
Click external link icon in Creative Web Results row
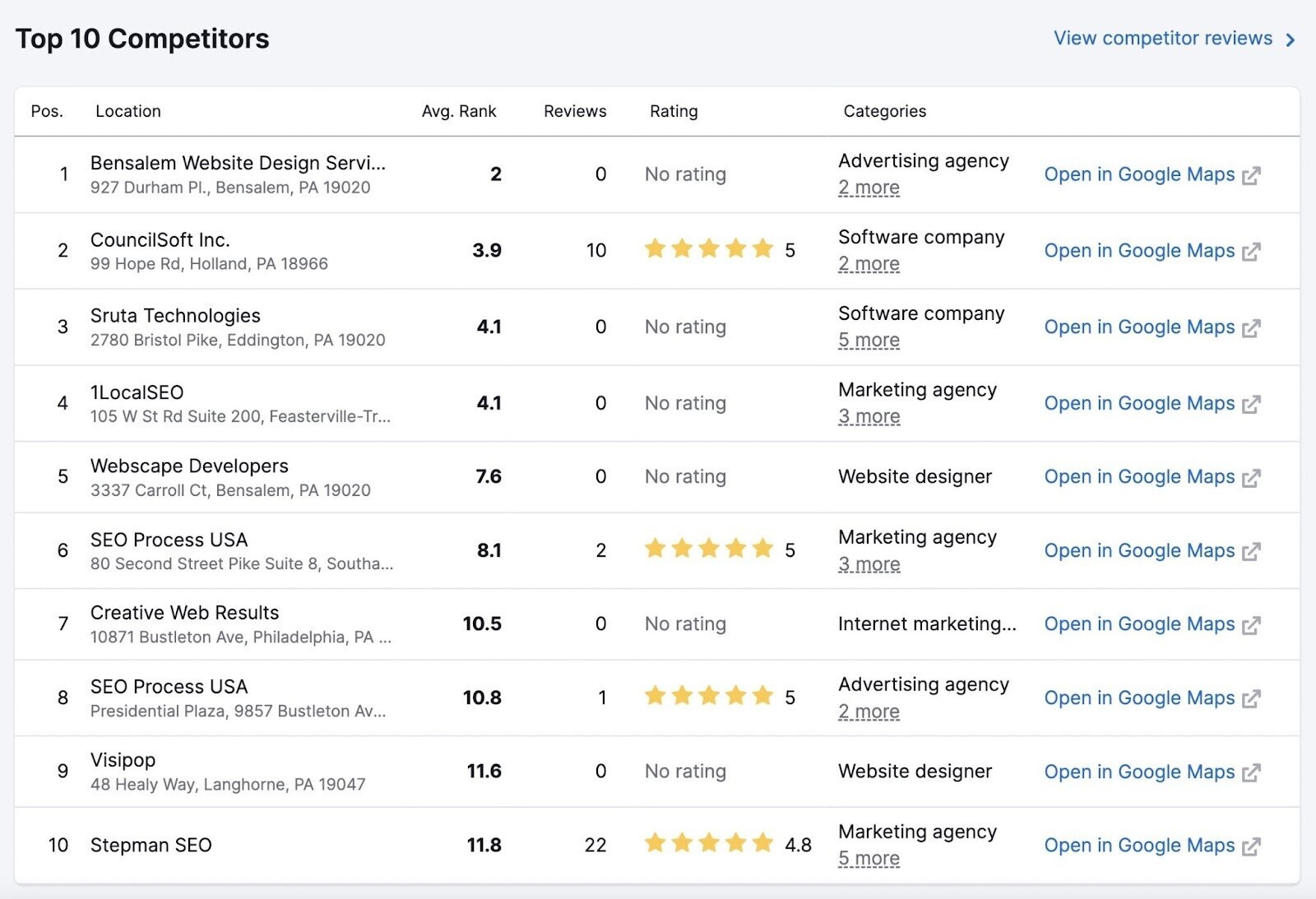coord(1251,625)
